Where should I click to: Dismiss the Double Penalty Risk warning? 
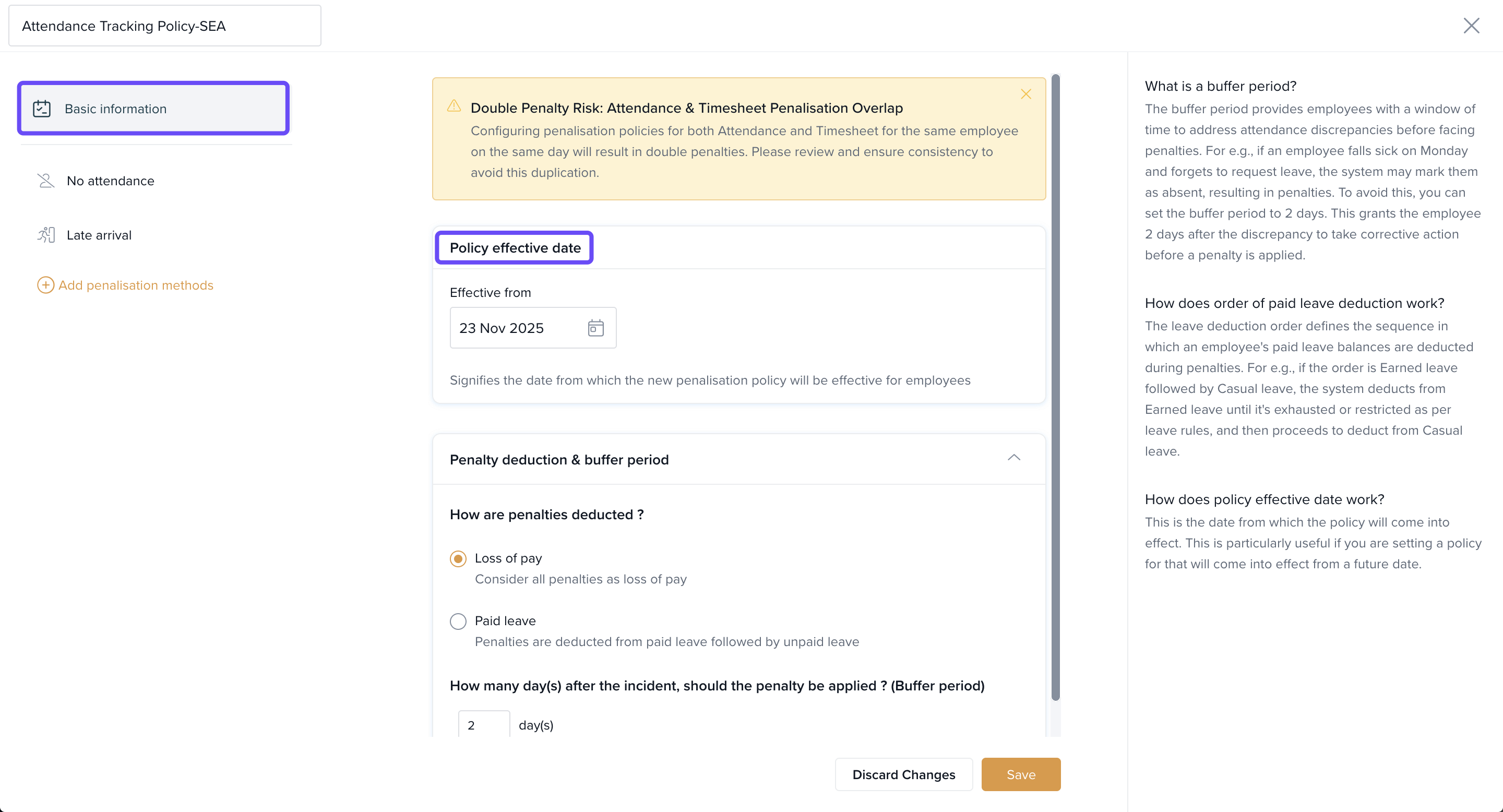tap(1025, 94)
